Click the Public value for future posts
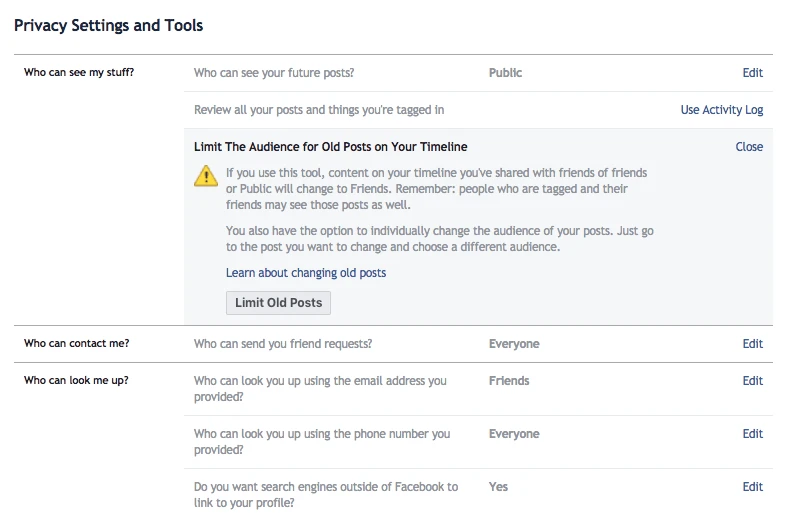The height and width of the screenshot is (518, 789). tap(505, 73)
